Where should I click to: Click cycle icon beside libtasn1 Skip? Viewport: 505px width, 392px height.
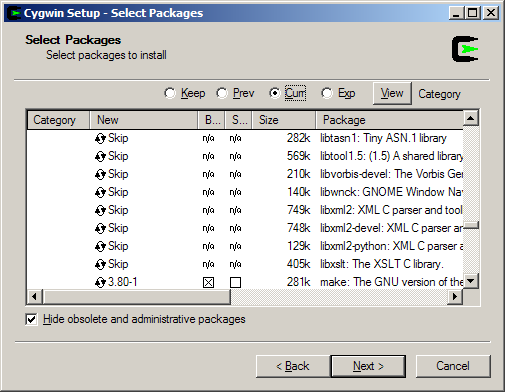[x=100, y=138]
